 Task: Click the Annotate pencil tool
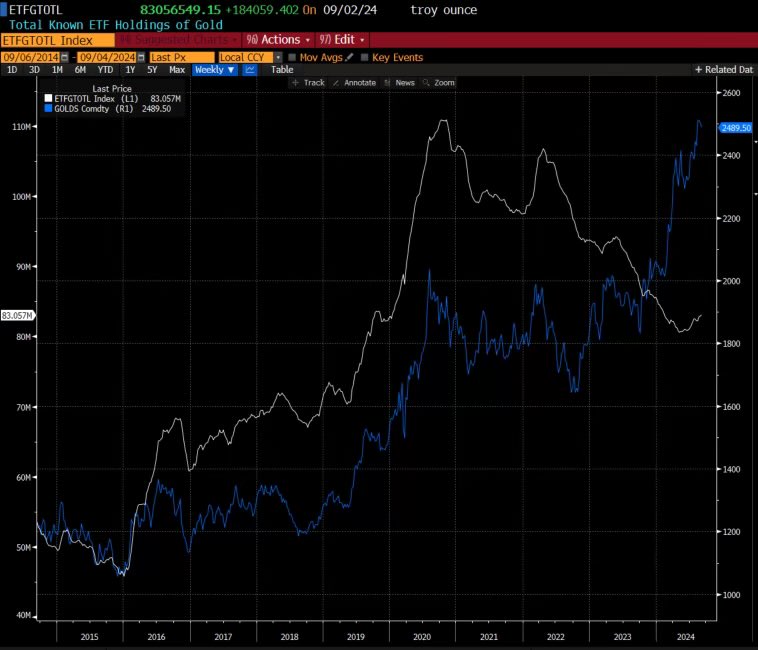point(354,83)
